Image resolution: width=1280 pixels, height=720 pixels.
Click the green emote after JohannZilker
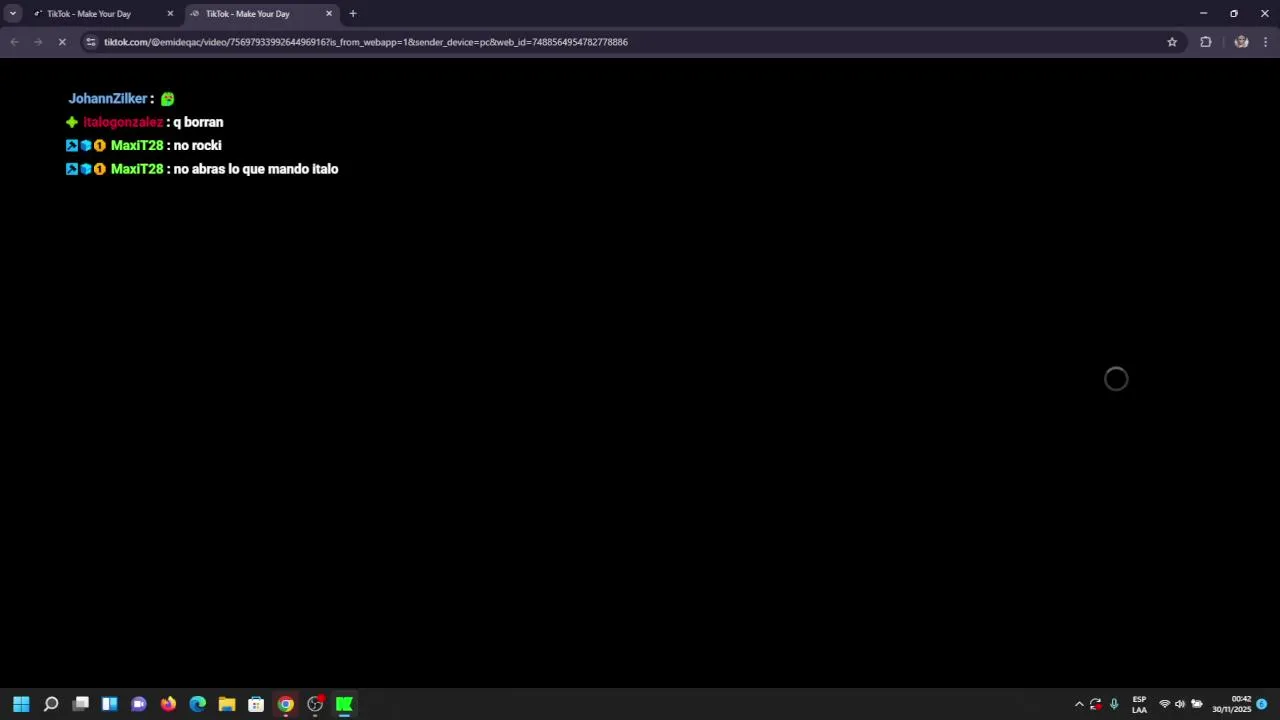(x=167, y=99)
